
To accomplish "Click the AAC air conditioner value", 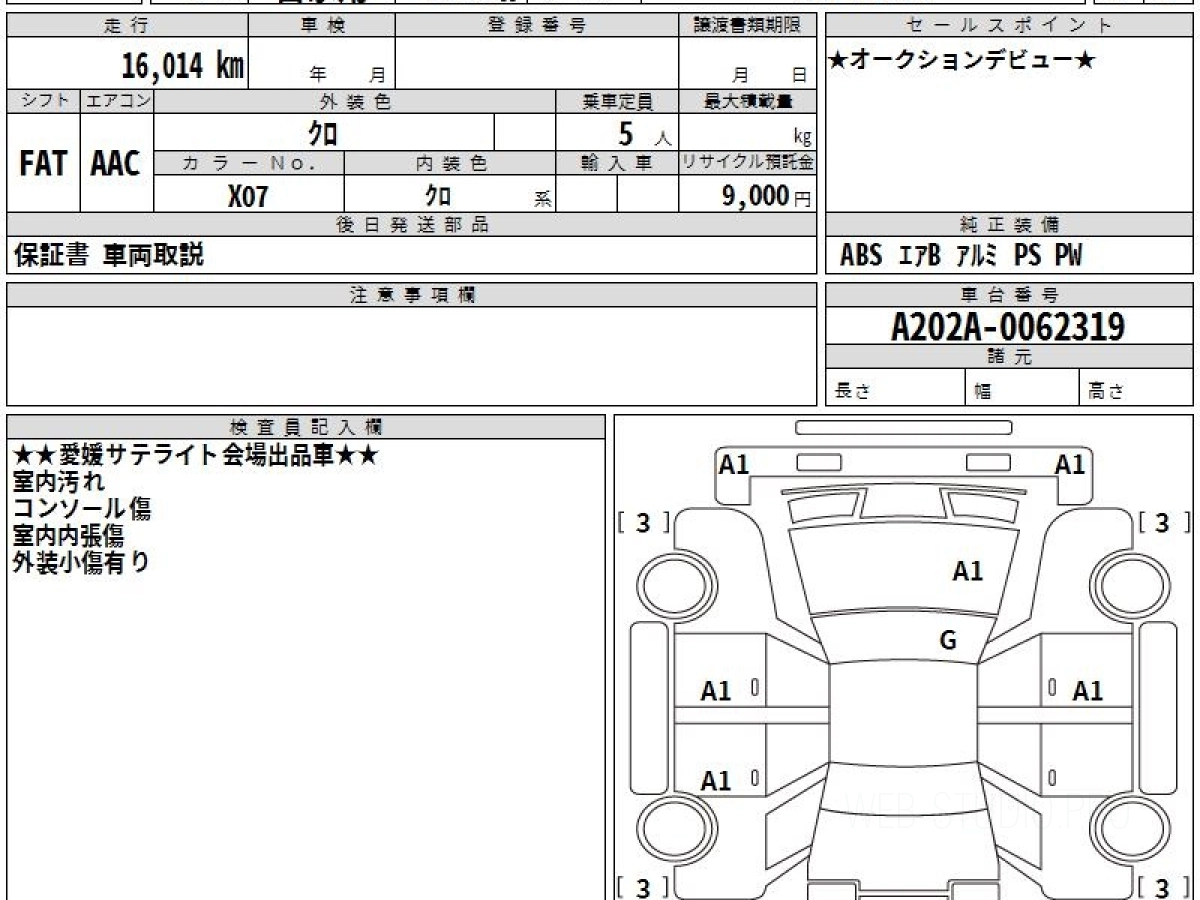I will [116, 164].
